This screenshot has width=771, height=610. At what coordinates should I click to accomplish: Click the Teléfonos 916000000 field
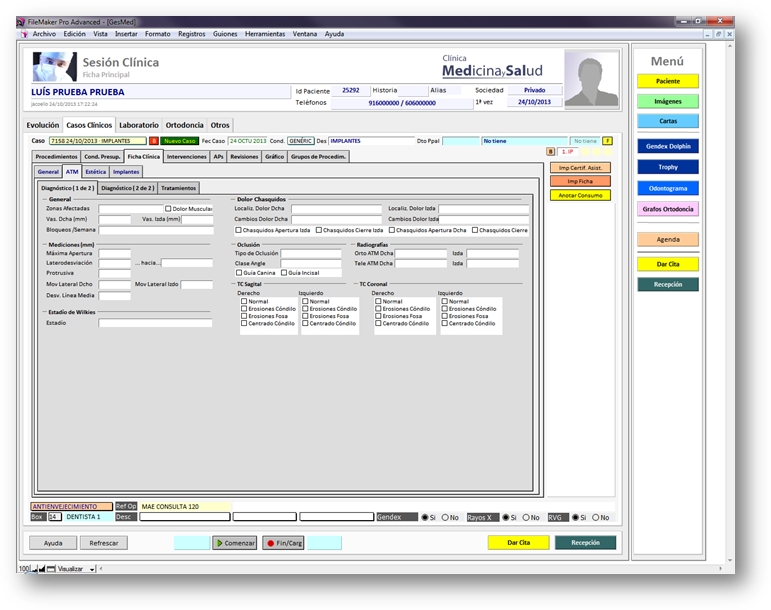coord(402,103)
